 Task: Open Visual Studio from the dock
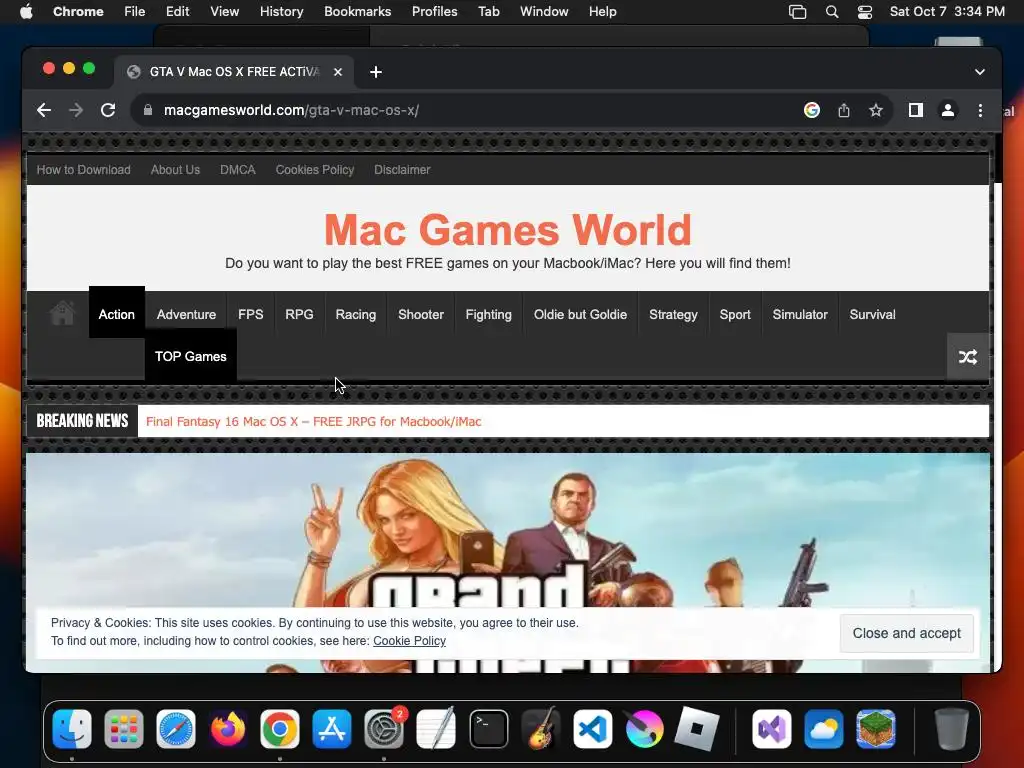coord(772,729)
